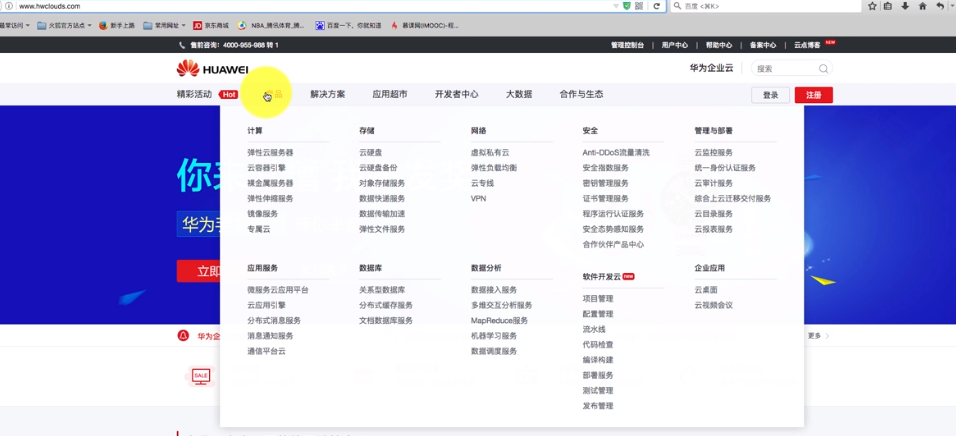
Task: Open the 大数据 menu
Action: [x=519, y=95]
